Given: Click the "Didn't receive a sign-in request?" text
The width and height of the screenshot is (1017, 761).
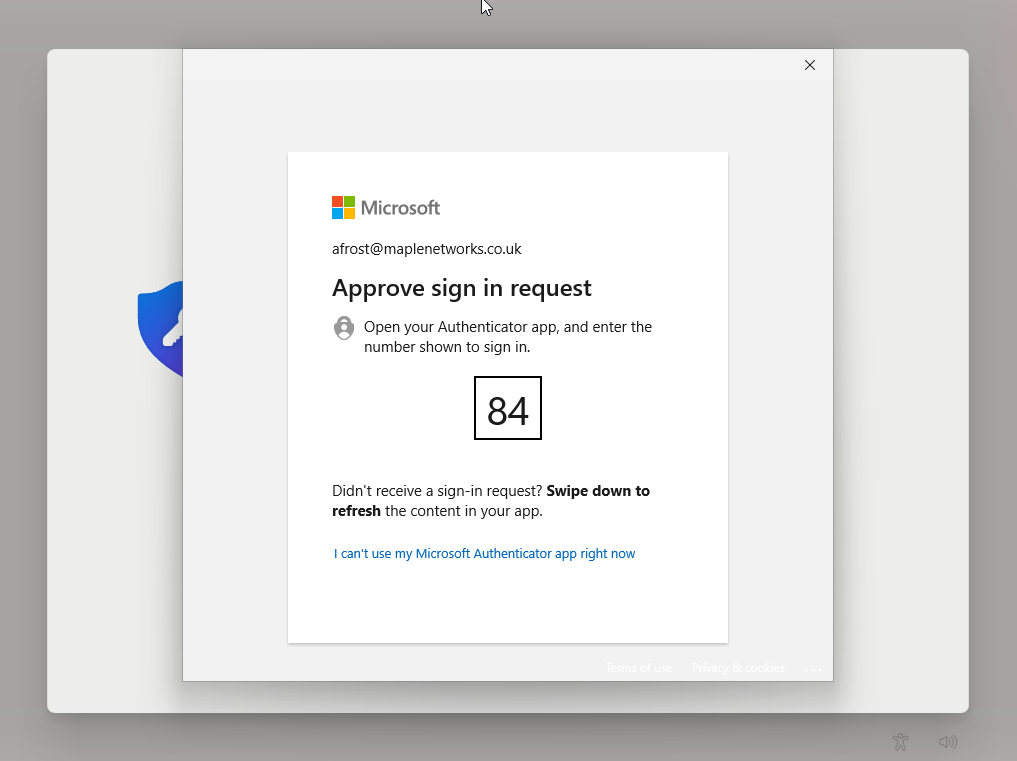Looking at the screenshot, I should point(437,491).
